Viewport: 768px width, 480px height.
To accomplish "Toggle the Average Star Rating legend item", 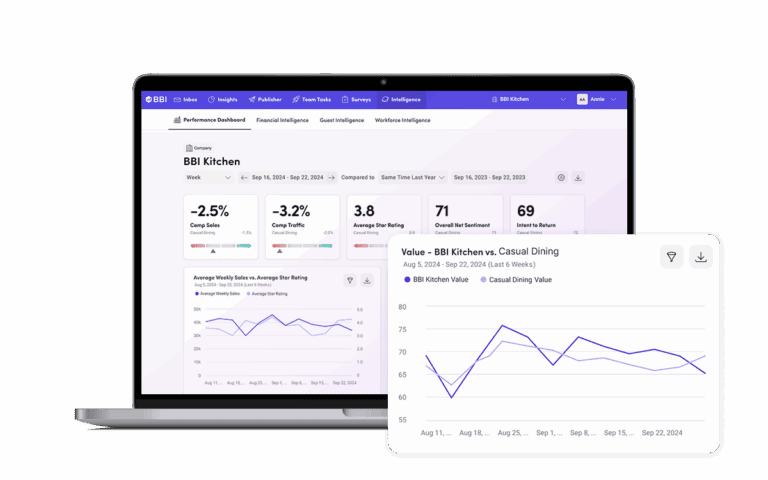I will point(267,294).
